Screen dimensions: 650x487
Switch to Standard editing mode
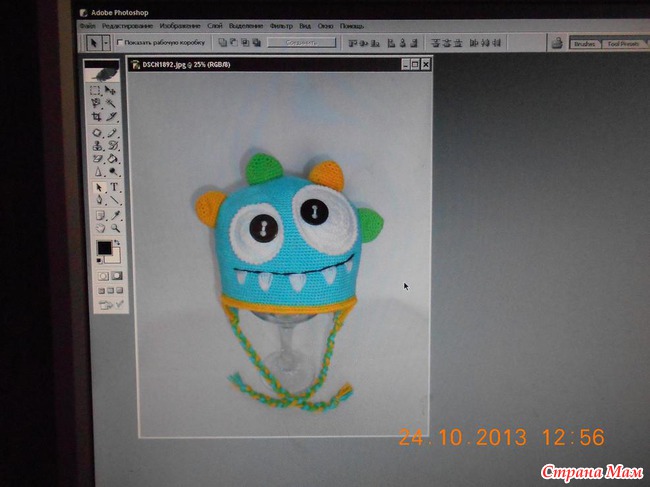pos(101,275)
